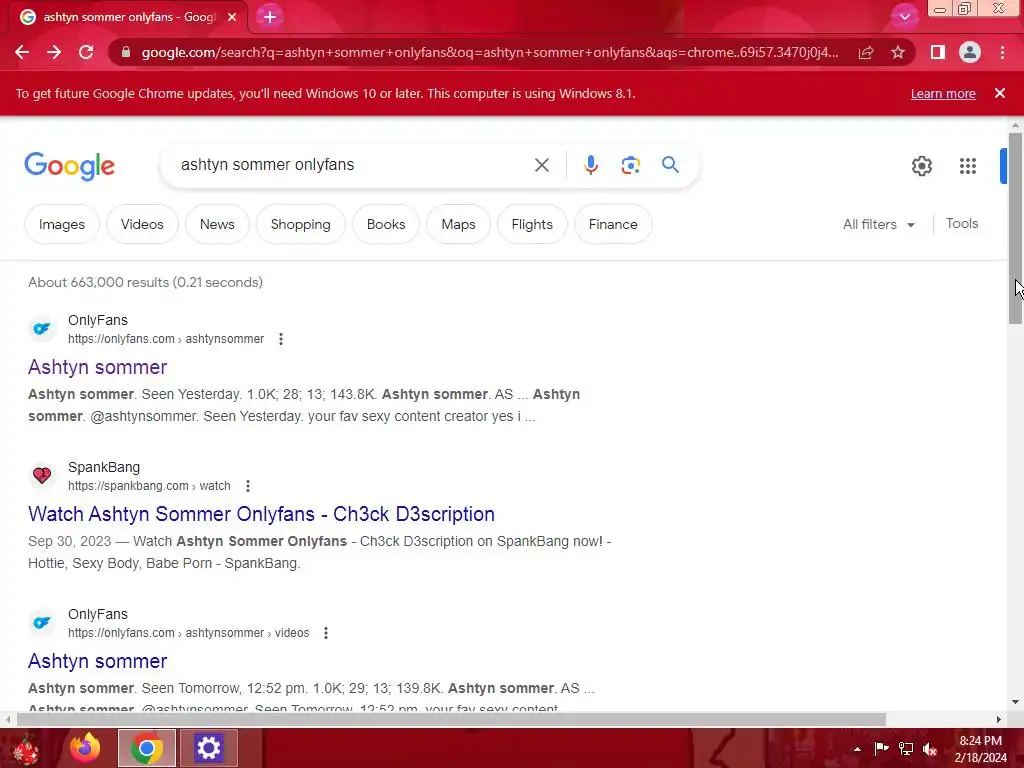Open the Action Center flag icon in tray
Viewport: 1024px width, 768px height.
click(x=881, y=748)
